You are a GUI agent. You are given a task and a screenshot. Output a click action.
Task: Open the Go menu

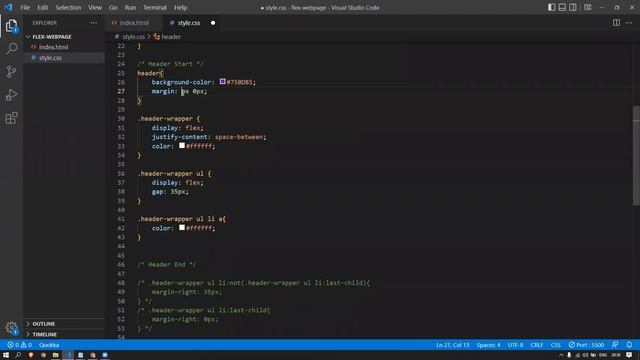point(113,7)
